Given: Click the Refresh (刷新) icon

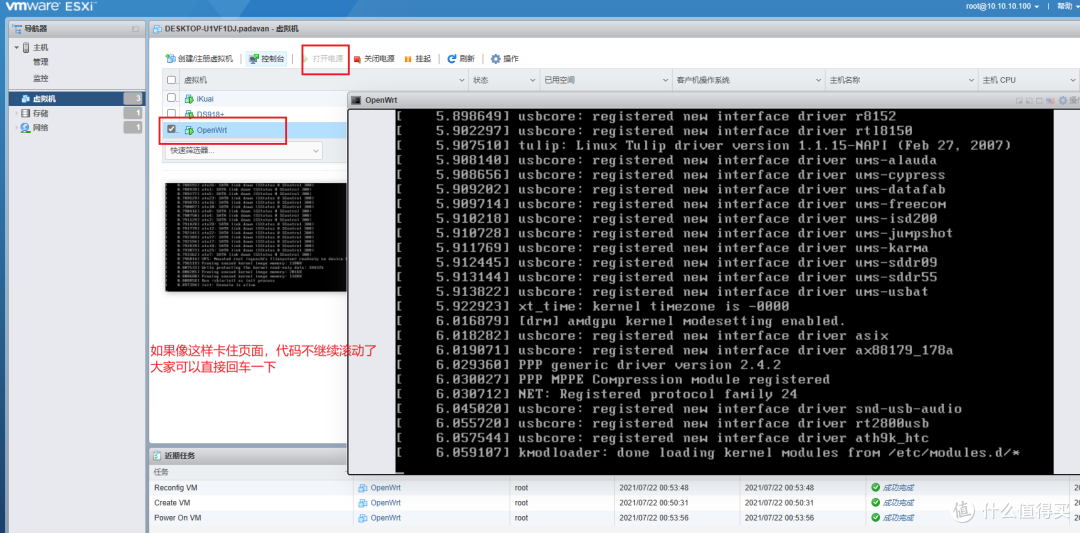Looking at the screenshot, I should [452, 59].
